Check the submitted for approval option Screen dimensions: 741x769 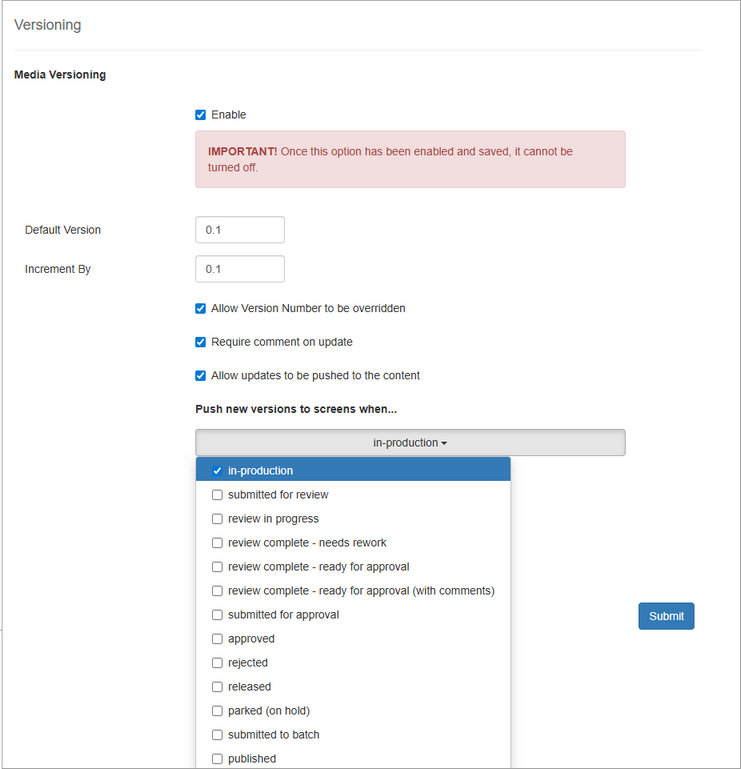217,615
